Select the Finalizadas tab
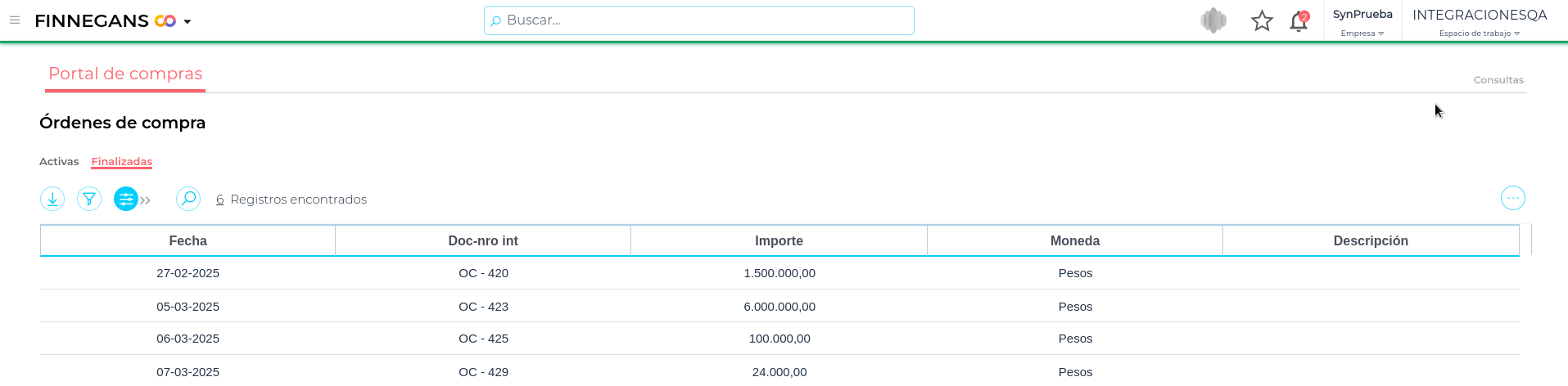The height and width of the screenshot is (386, 1568). (x=122, y=162)
